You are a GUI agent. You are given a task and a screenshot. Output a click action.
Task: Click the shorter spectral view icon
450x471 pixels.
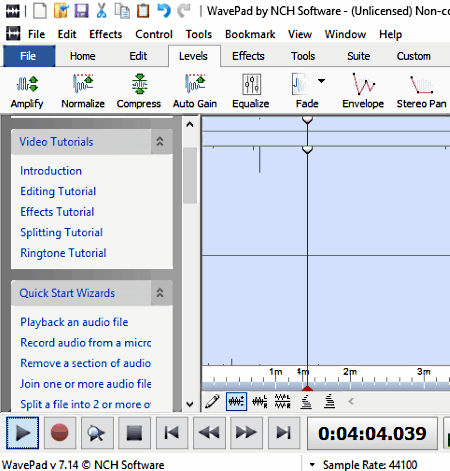pos(306,401)
